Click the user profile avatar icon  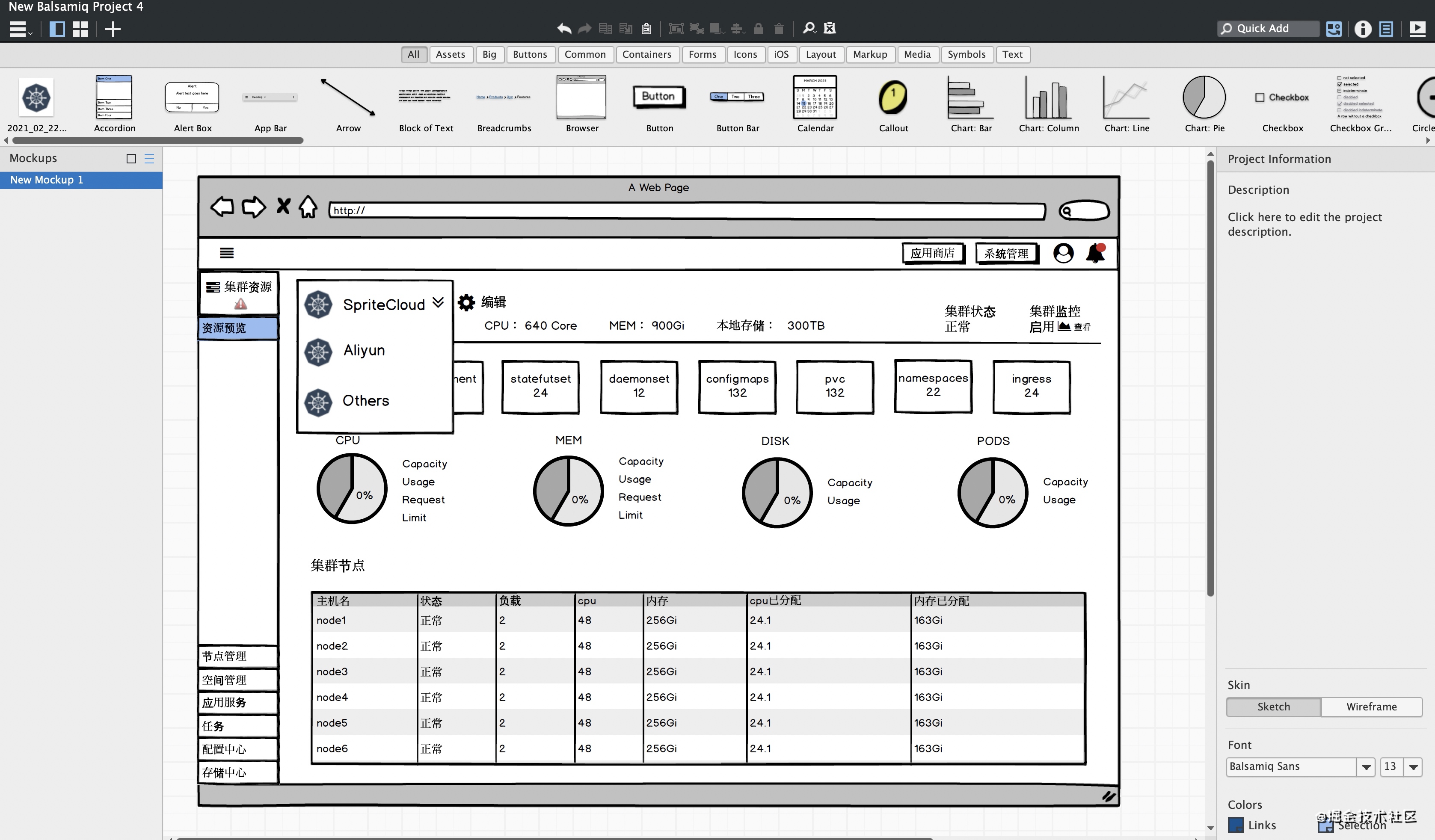(x=1063, y=253)
